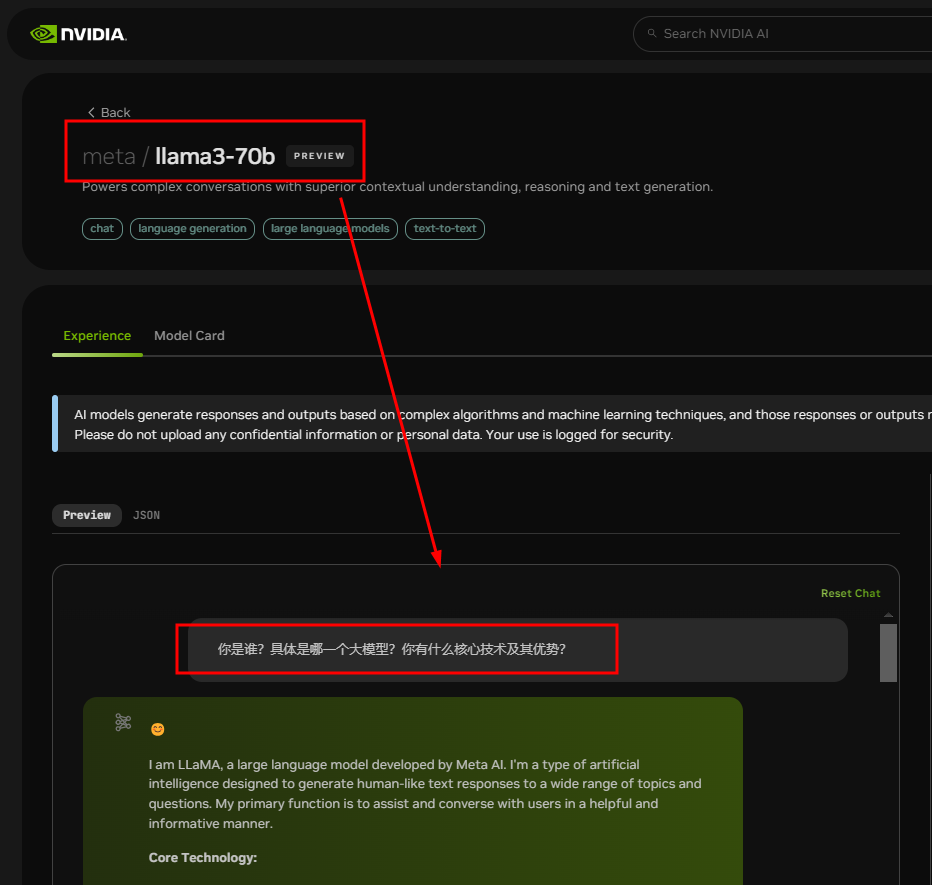Select the large language models tag
The height and width of the screenshot is (885, 932).
pos(330,229)
